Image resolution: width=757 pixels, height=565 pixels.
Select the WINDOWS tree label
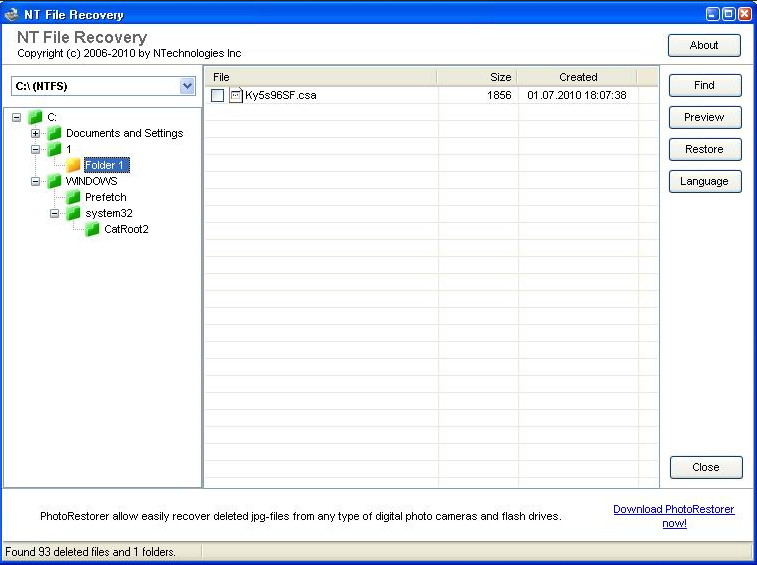91,181
